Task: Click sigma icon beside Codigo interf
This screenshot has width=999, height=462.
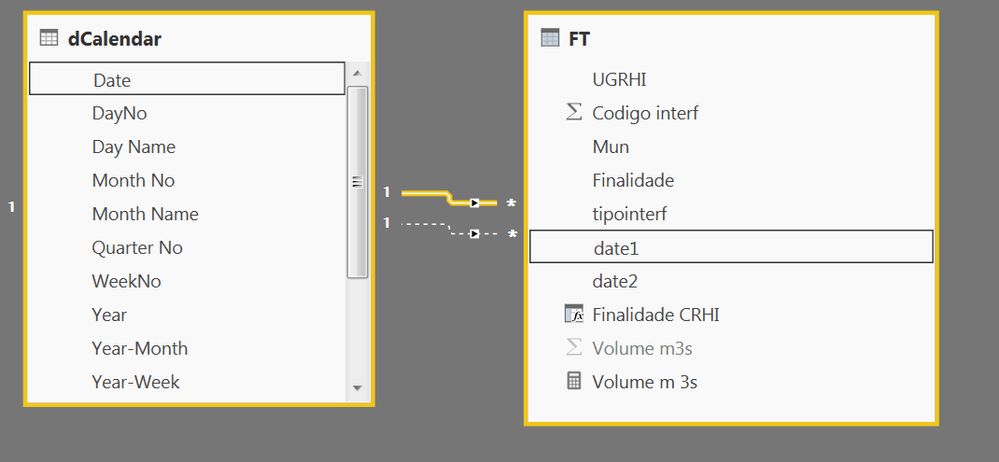Action: point(574,113)
